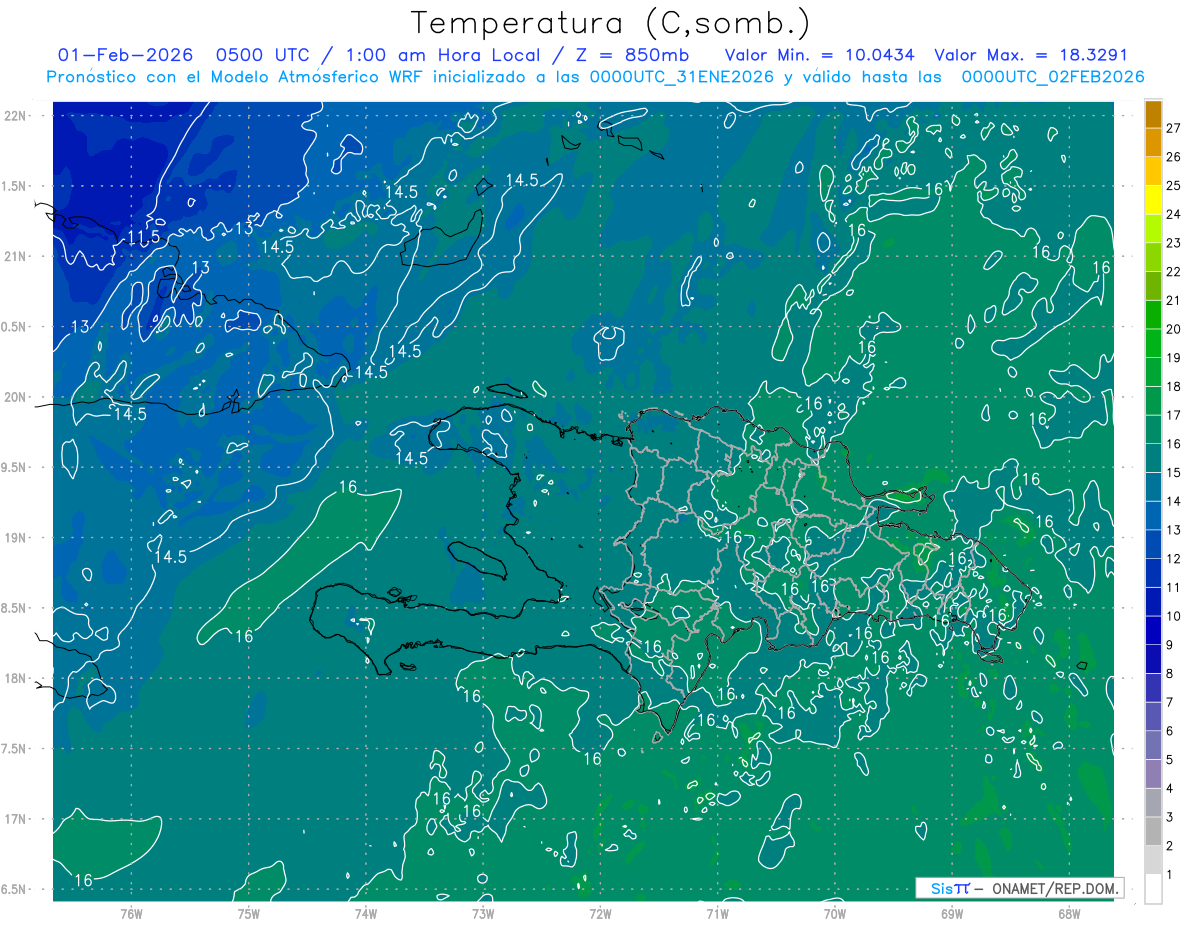Click the '9.5N' latitude axis label
1200x927 pixels.
[15, 467]
